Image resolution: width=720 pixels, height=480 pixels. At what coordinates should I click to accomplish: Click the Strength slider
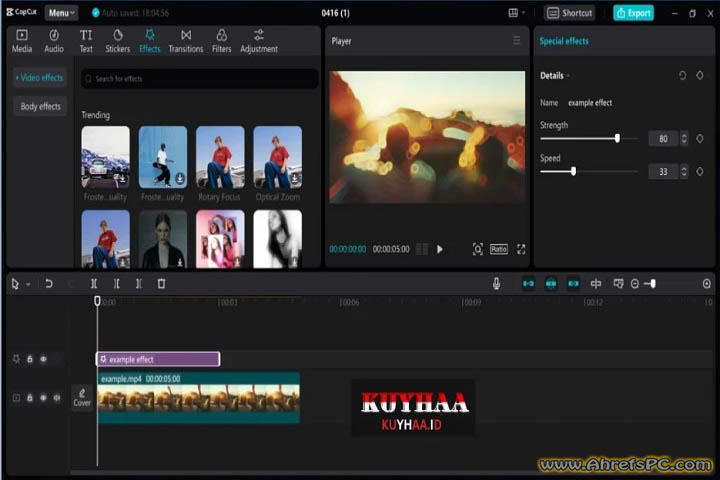click(590, 138)
